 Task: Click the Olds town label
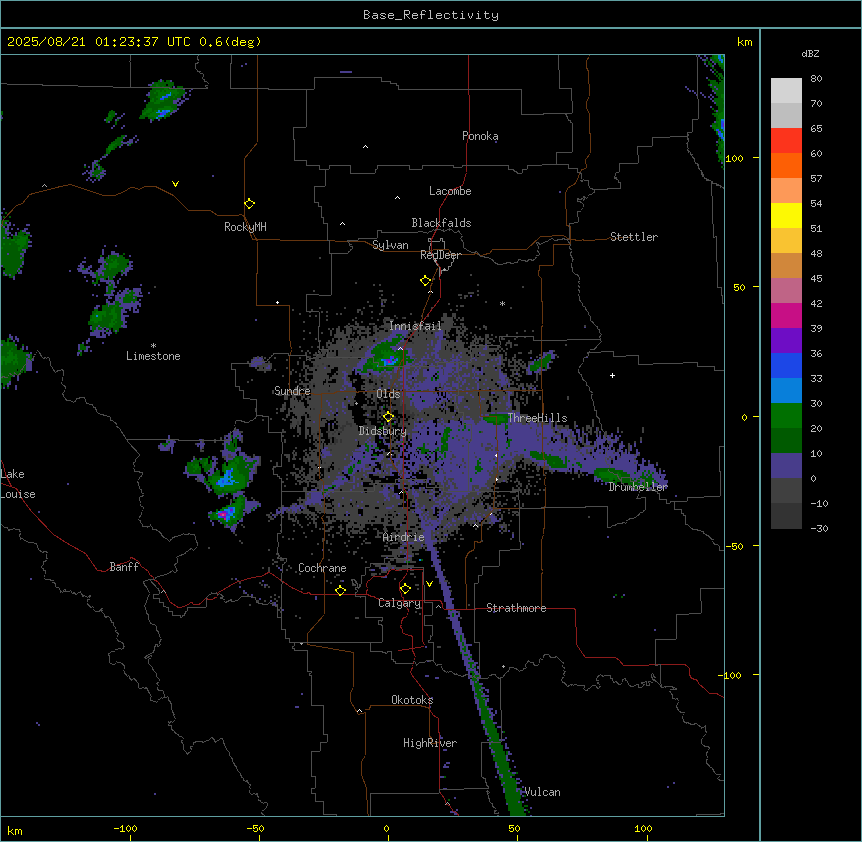(x=388, y=394)
